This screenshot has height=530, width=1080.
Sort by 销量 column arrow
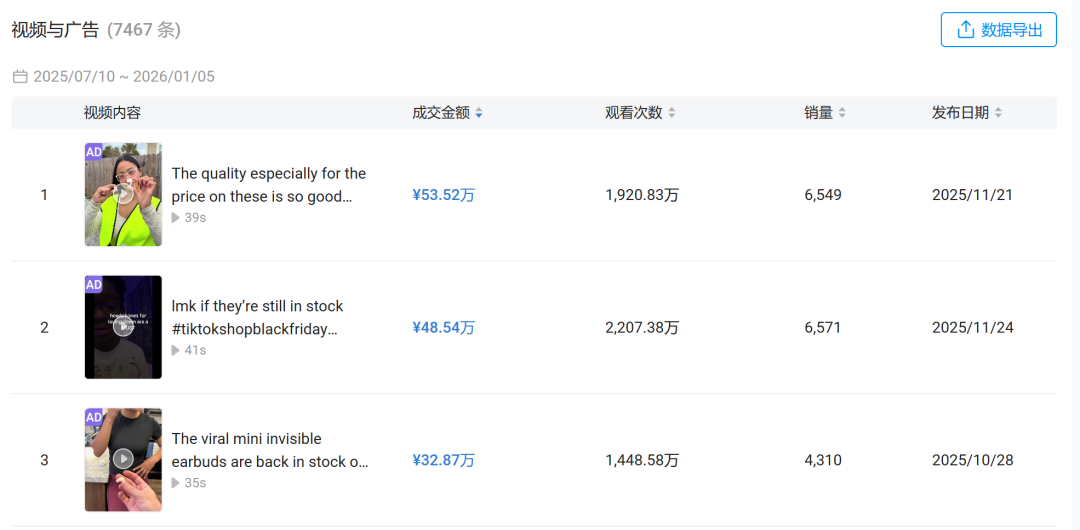[x=842, y=113]
